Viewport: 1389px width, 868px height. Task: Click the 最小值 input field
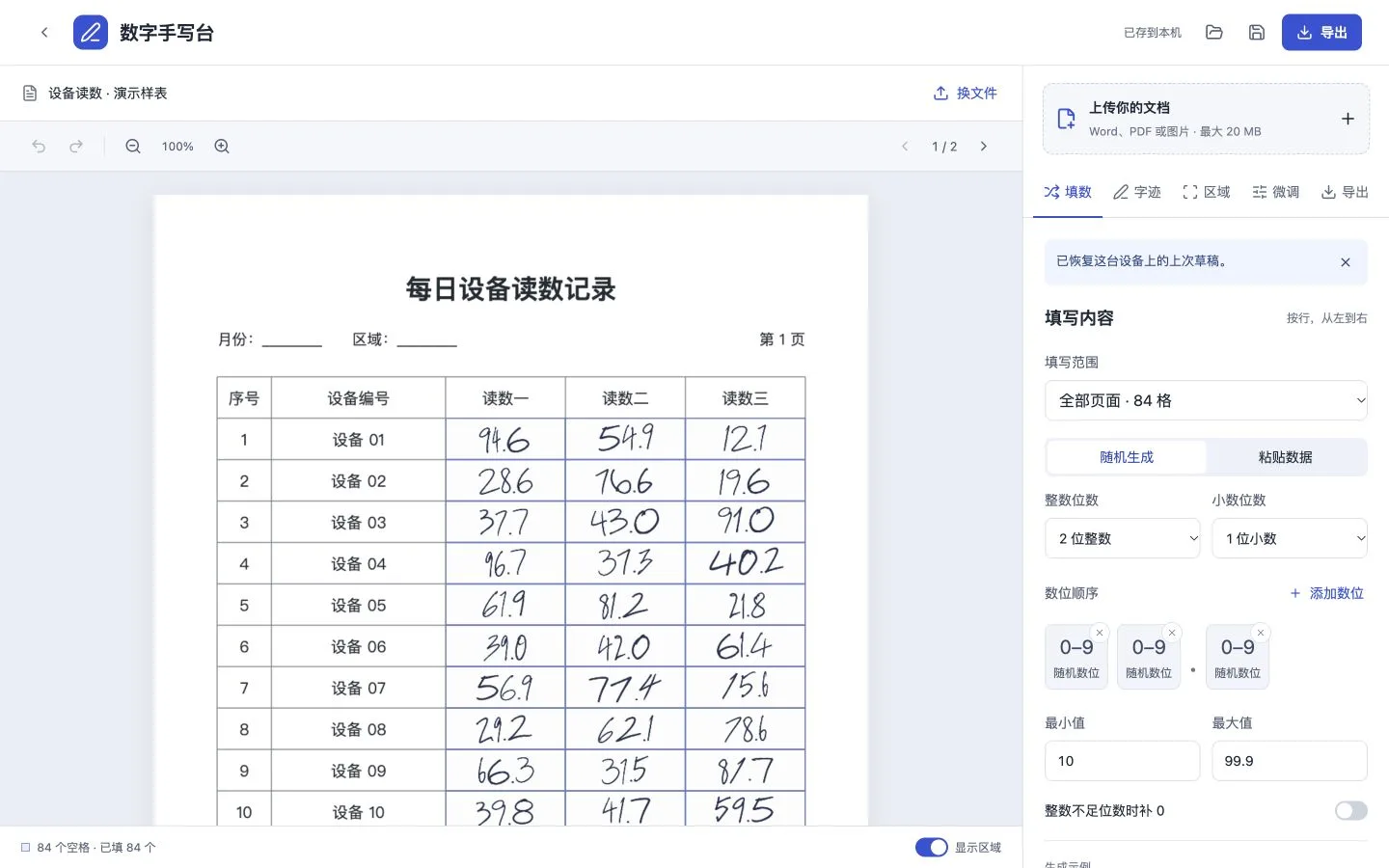1123,761
